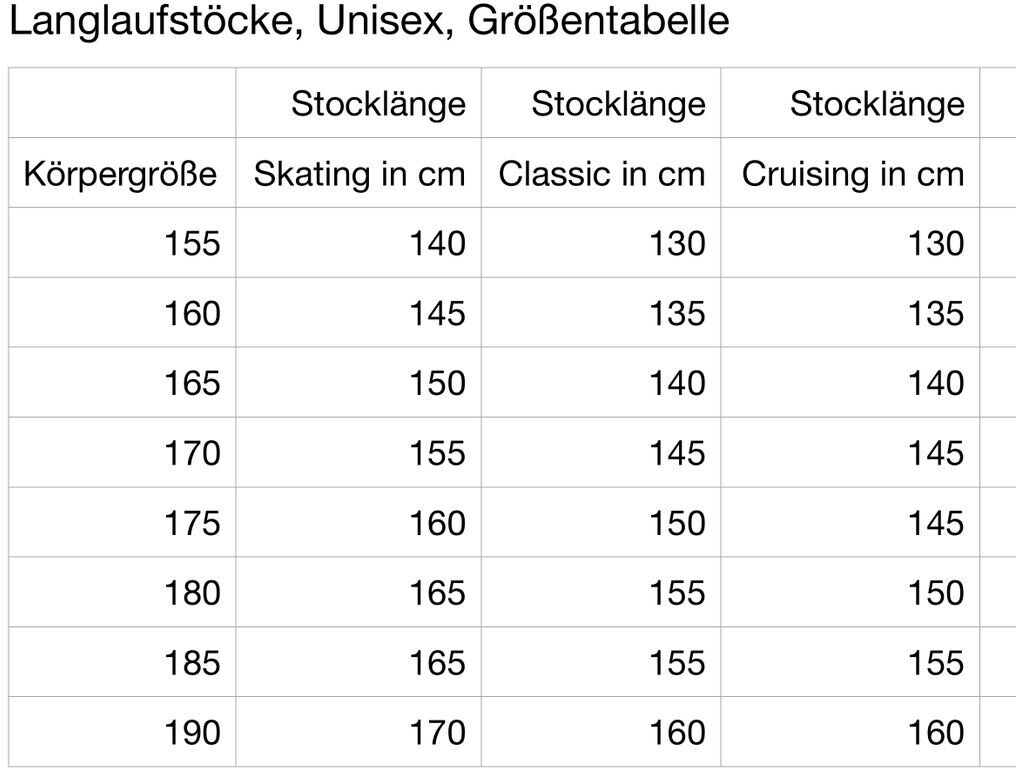Select the "Skating in cm" column header

pyautogui.click(x=360, y=174)
